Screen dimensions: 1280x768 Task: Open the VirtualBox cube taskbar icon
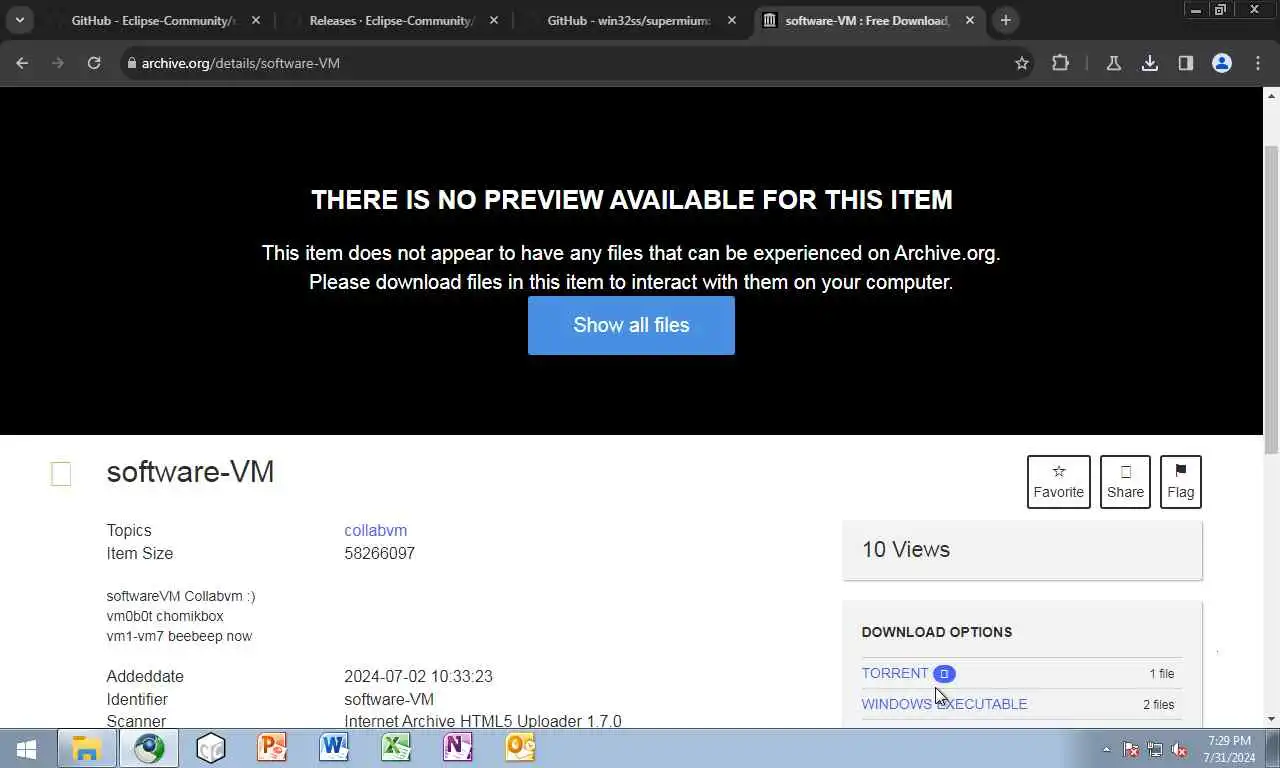tap(211, 748)
